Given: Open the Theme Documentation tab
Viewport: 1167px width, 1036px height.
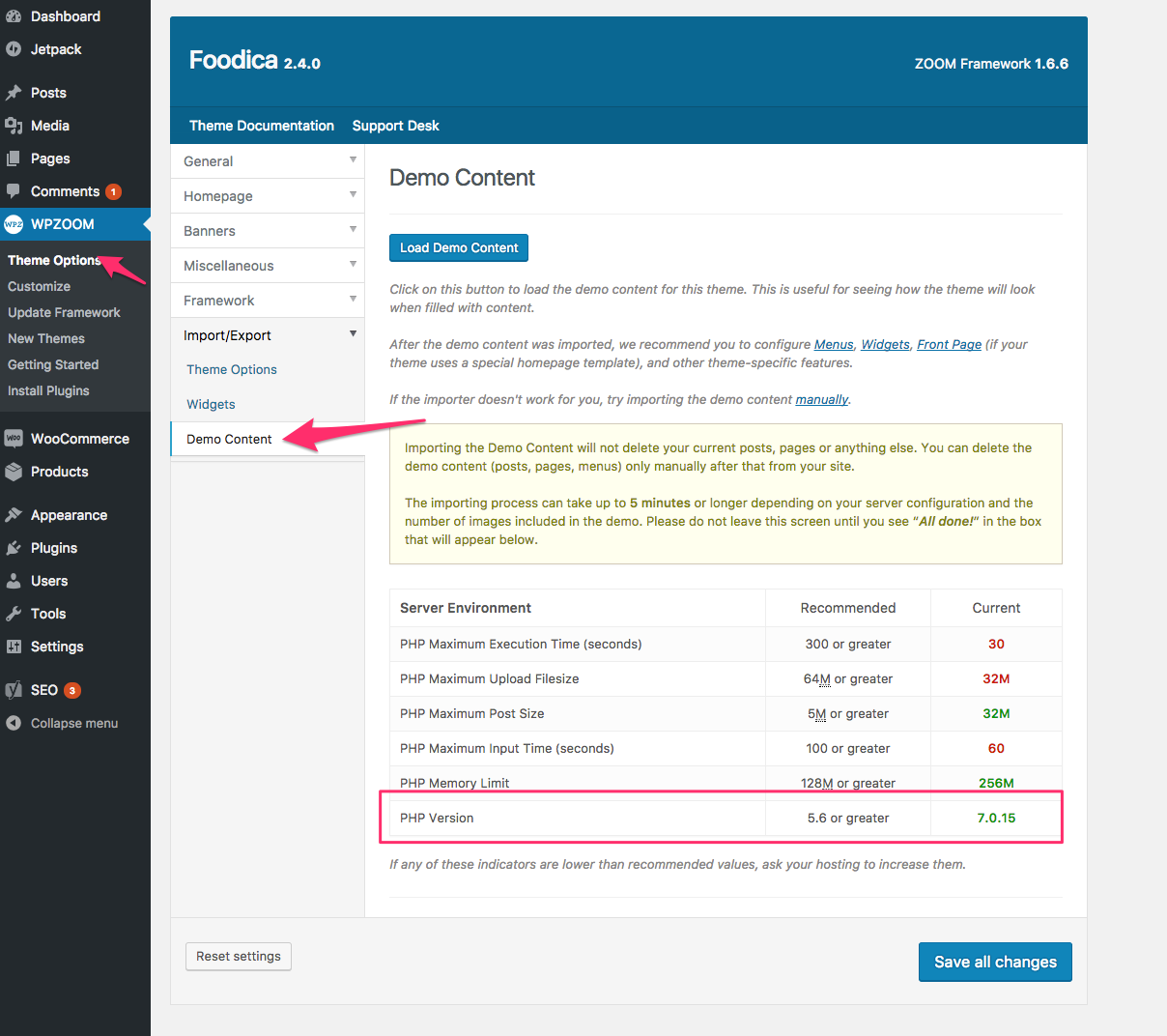Looking at the screenshot, I should pyautogui.click(x=262, y=126).
